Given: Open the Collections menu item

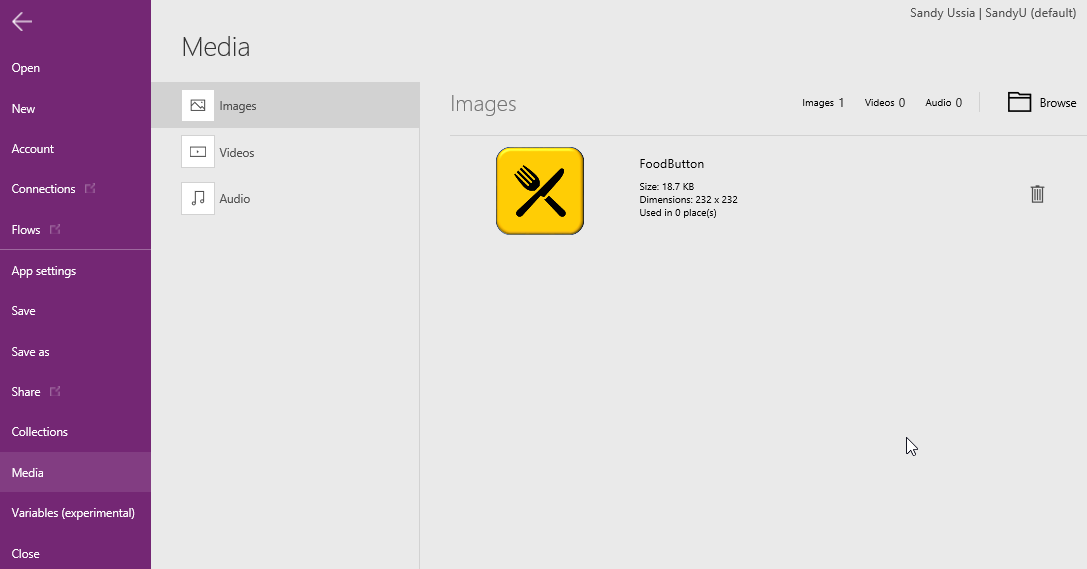Looking at the screenshot, I should [x=40, y=432].
